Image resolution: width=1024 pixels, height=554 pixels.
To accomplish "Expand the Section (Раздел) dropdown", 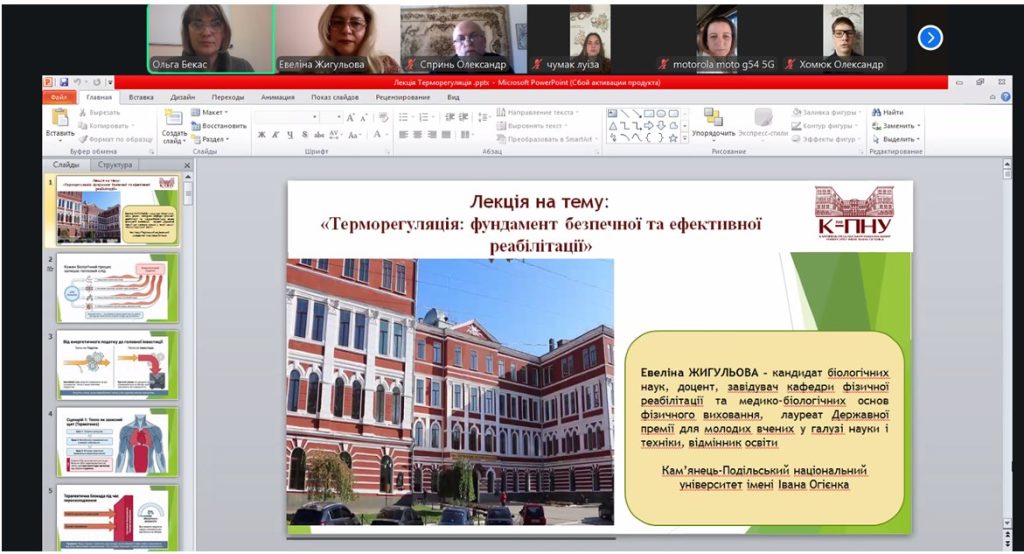I will (212, 139).
